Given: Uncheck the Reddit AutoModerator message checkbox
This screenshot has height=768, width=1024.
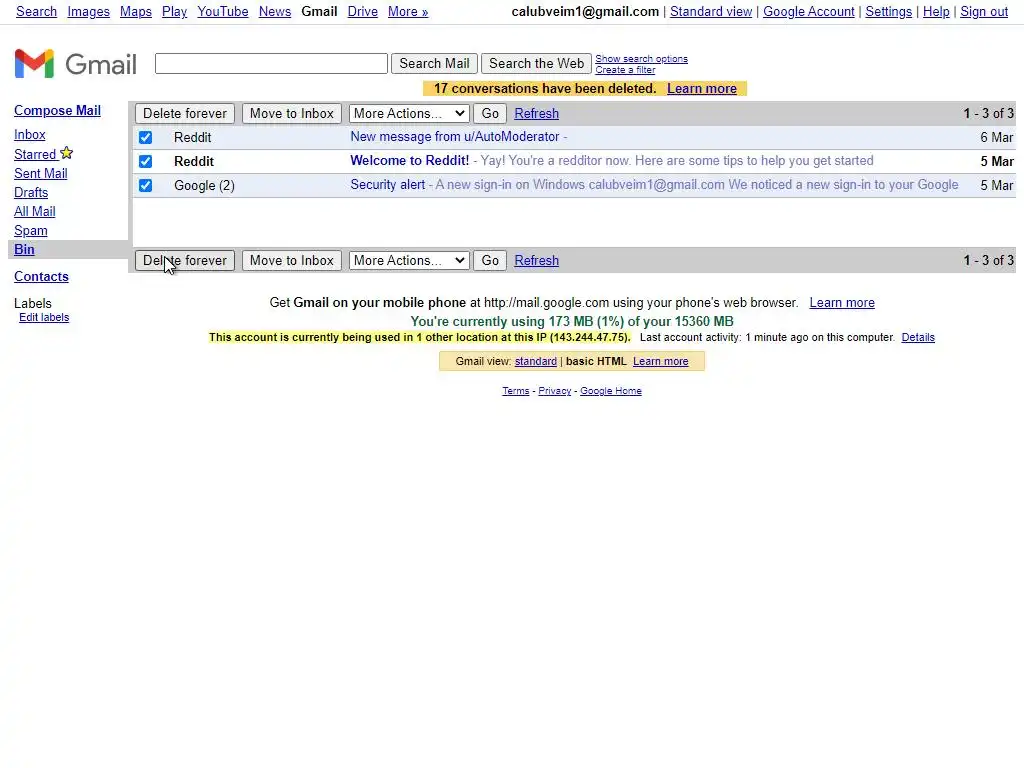Looking at the screenshot, I should [x=146, y=137].
